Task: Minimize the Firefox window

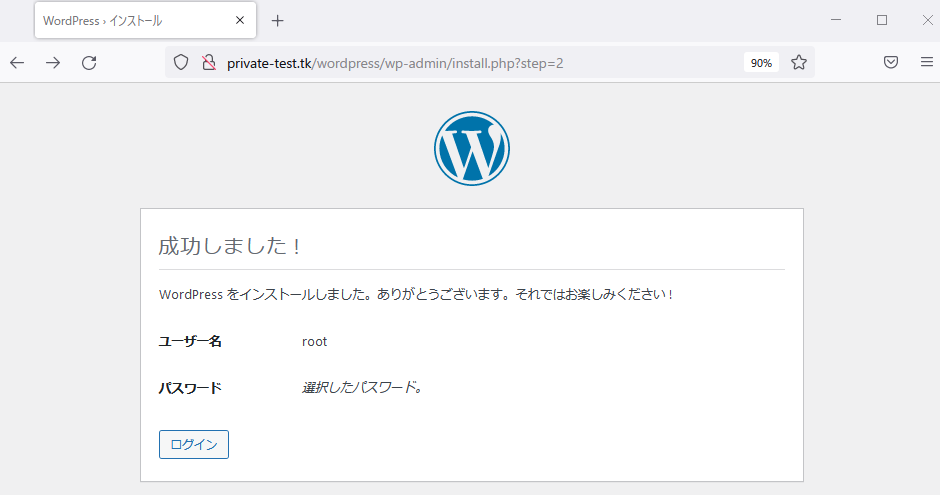Action: point(836,20)
